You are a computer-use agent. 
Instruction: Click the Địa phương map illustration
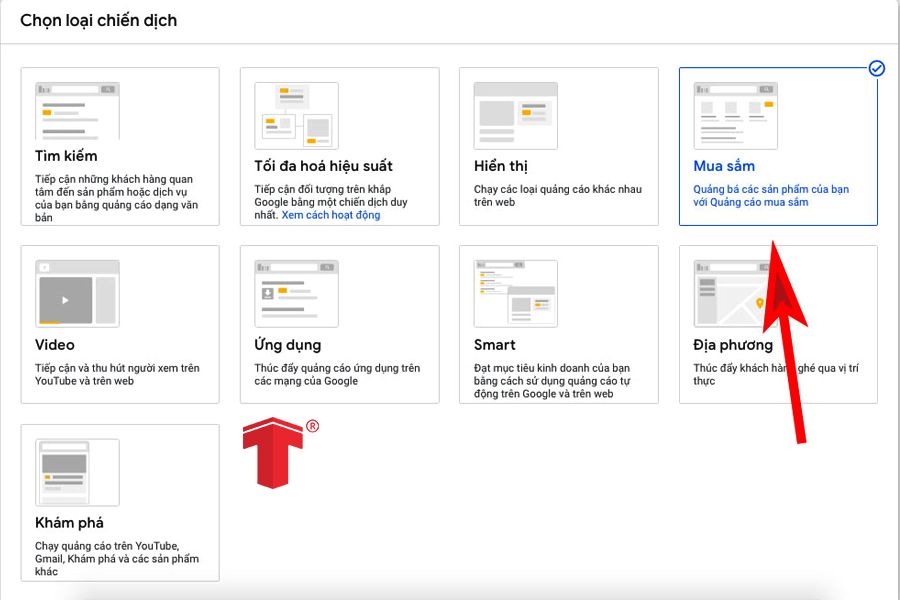coord(735,293)
